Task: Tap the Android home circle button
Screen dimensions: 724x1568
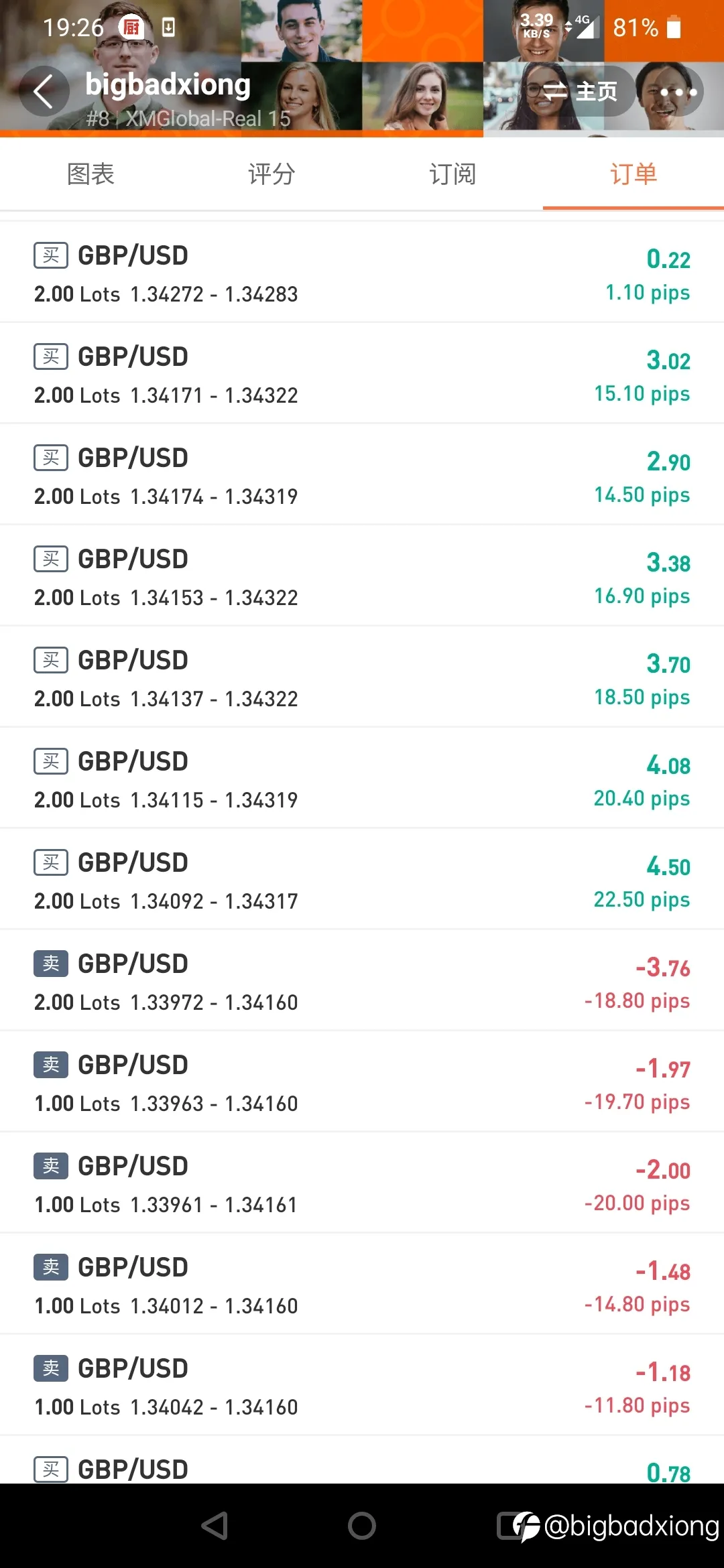Action: [362, 1526]
